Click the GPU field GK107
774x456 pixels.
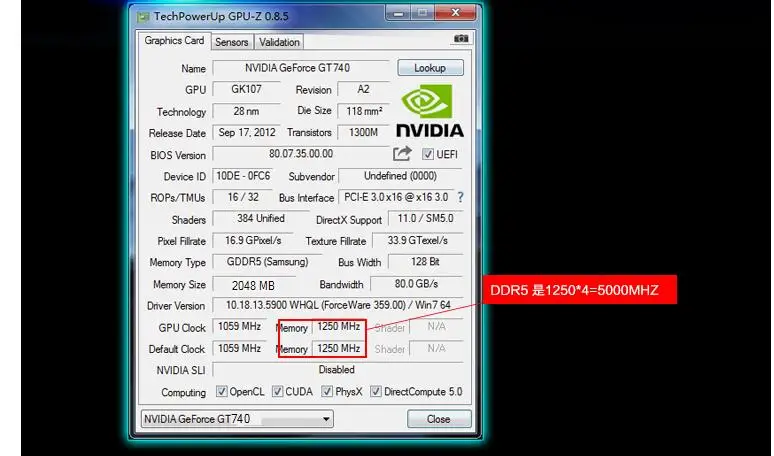(246, 89)
